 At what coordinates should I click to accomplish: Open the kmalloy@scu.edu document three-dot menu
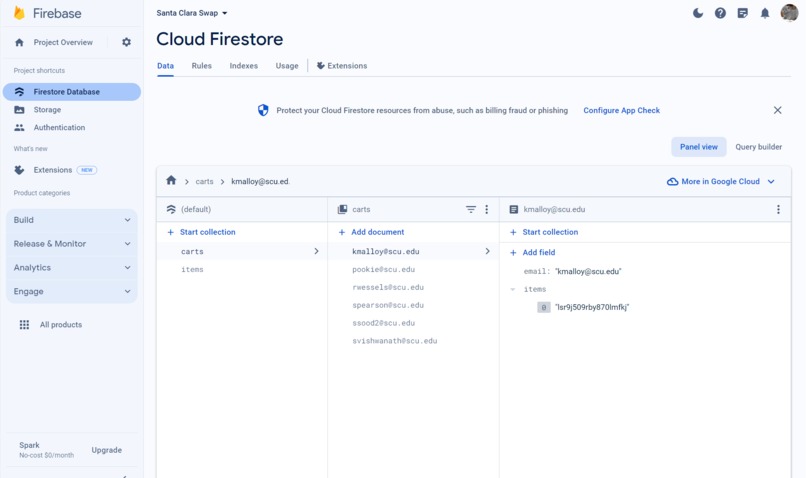(x=778, y=209)
